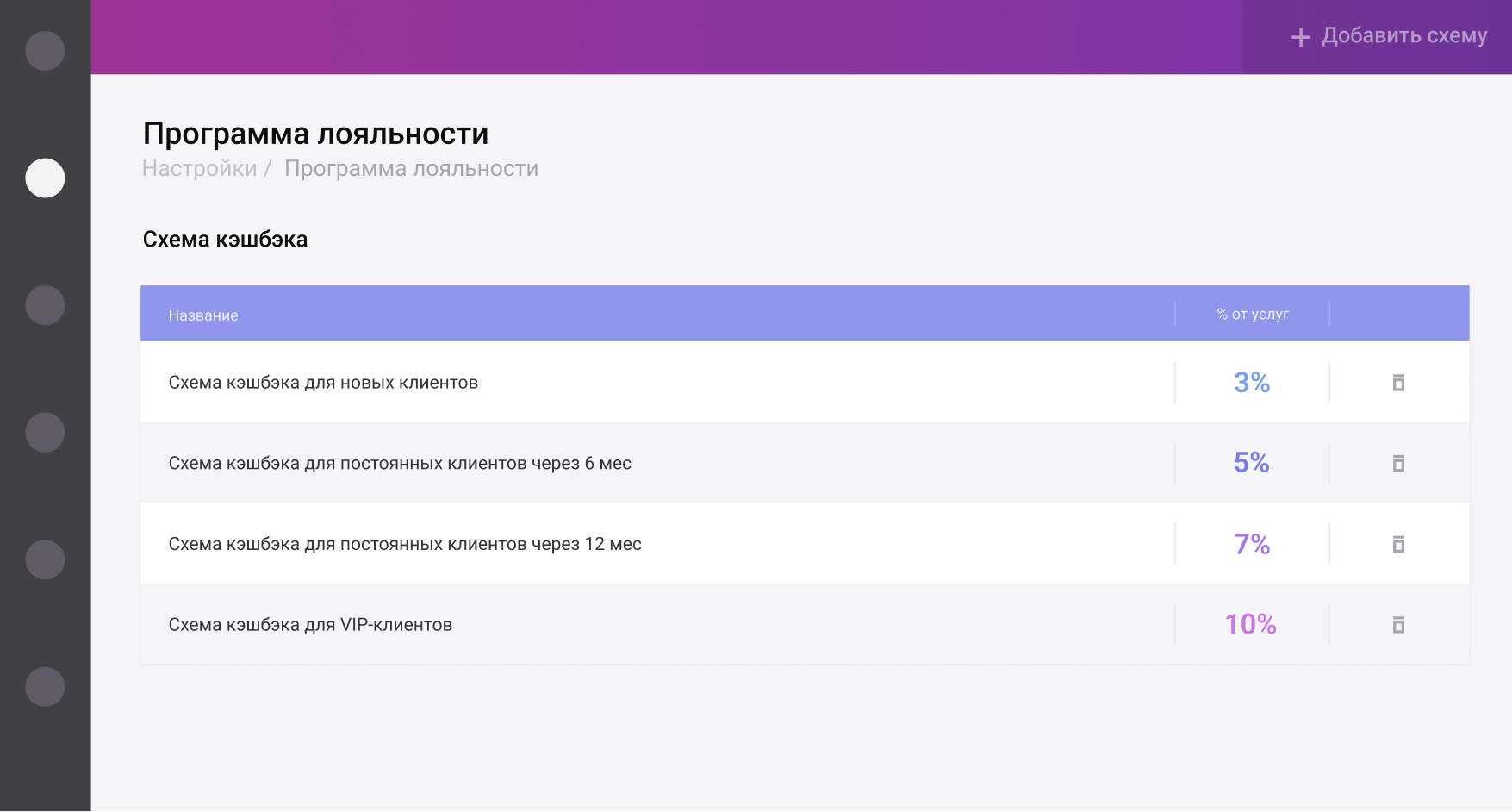Delete the scheme через 6 мес
This screenshot has width=1512, height=812.
click(x=1398, y=464)
